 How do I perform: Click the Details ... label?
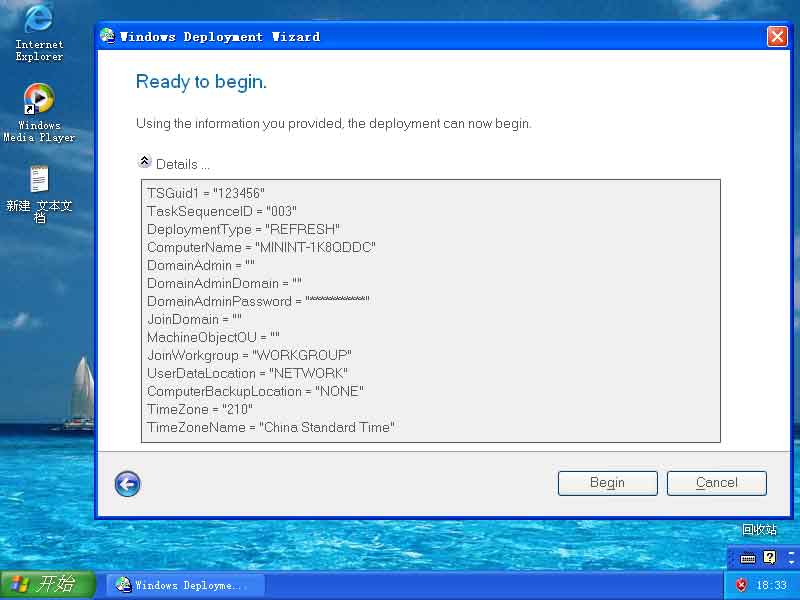(183, 164)
